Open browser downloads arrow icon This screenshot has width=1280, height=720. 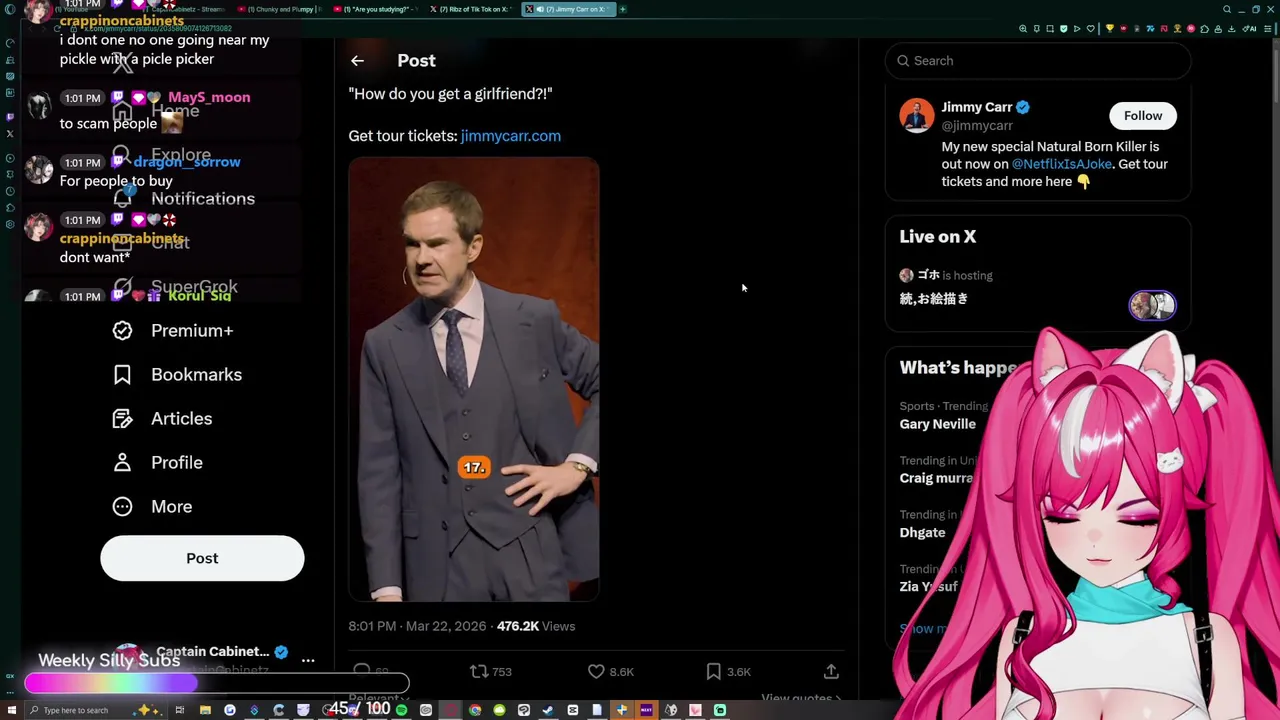tap(1231, 29)
